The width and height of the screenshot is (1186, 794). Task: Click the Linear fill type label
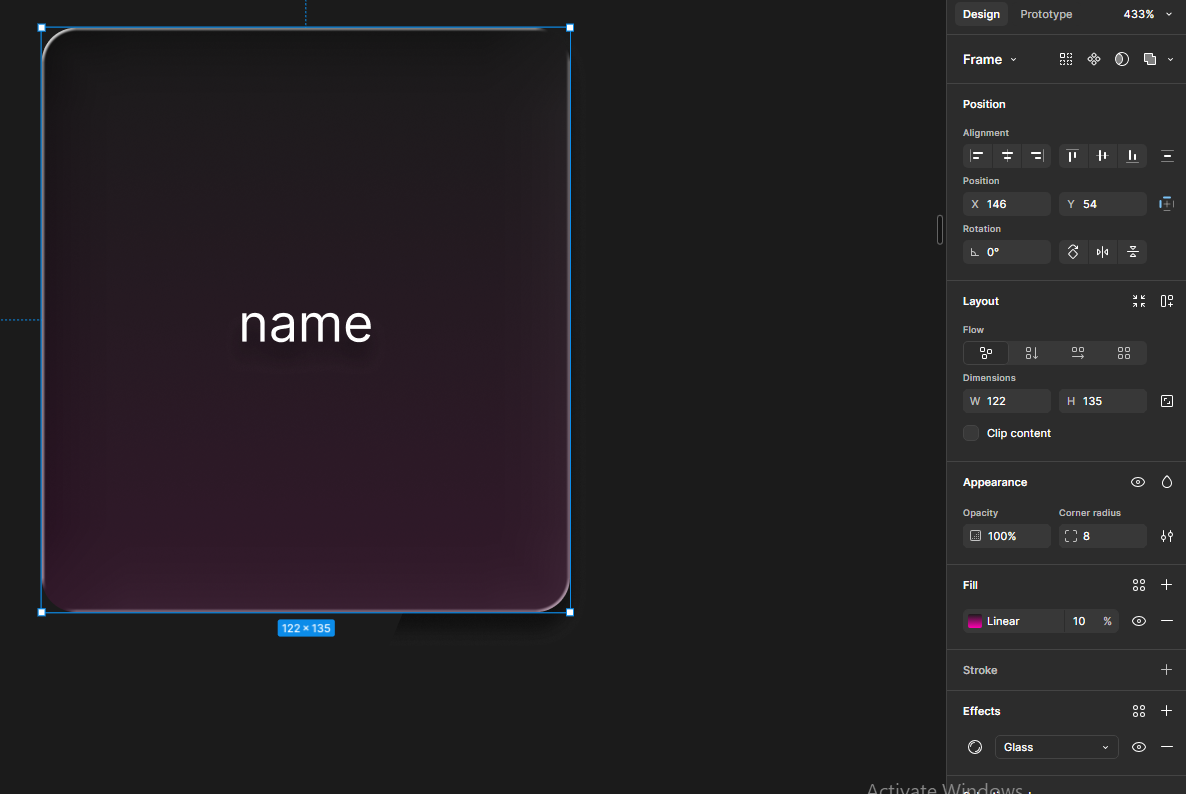pos(1003,622)
